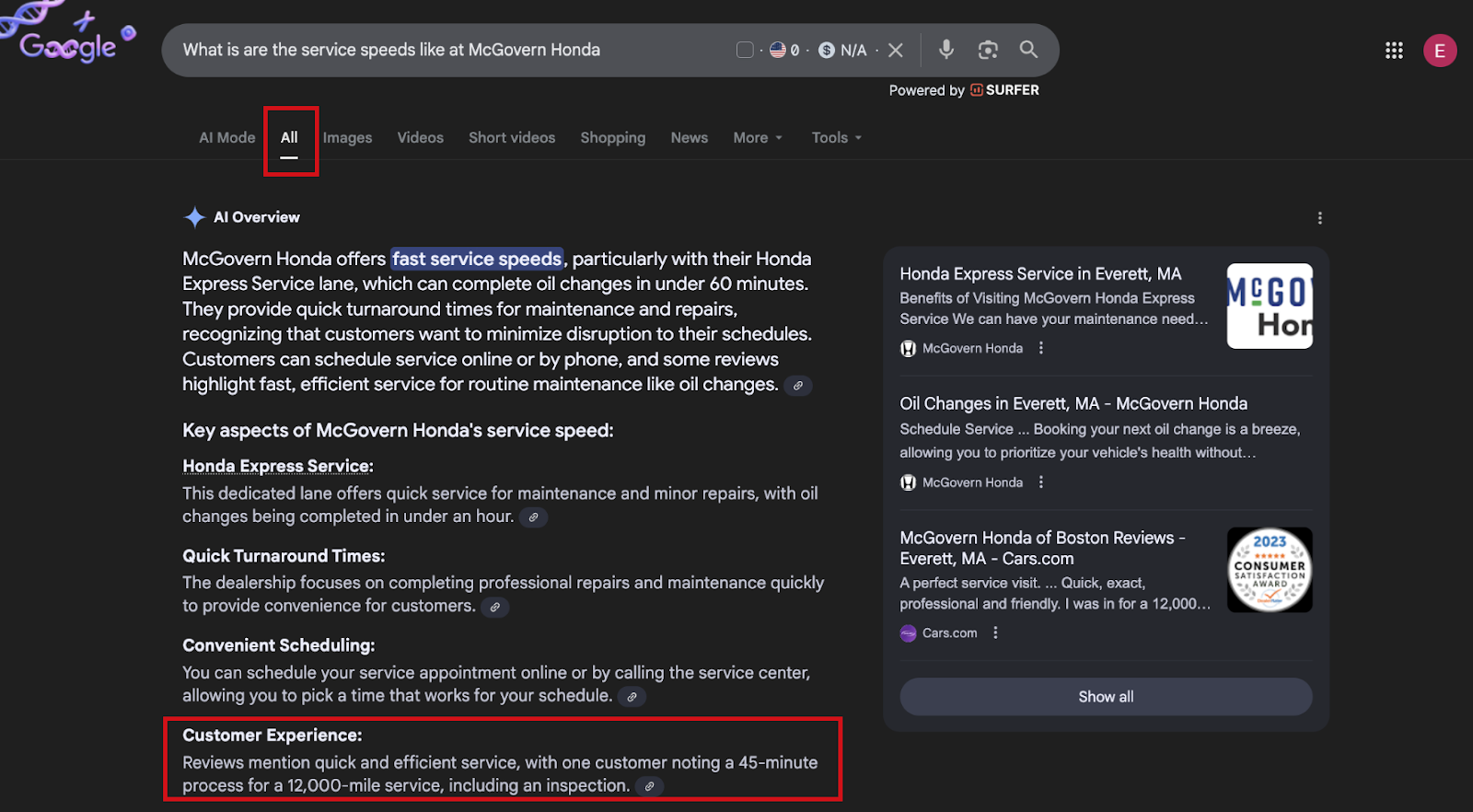This screenshot has height=812, width=1473.
Task: Click Honda favicon on Express Service source
Action: [908, 348]
